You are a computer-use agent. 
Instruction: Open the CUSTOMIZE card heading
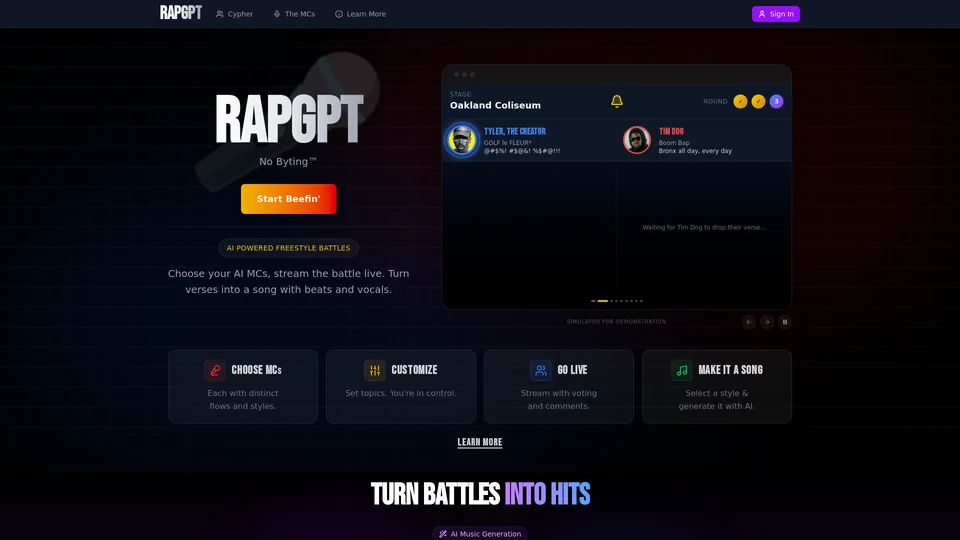414,370
